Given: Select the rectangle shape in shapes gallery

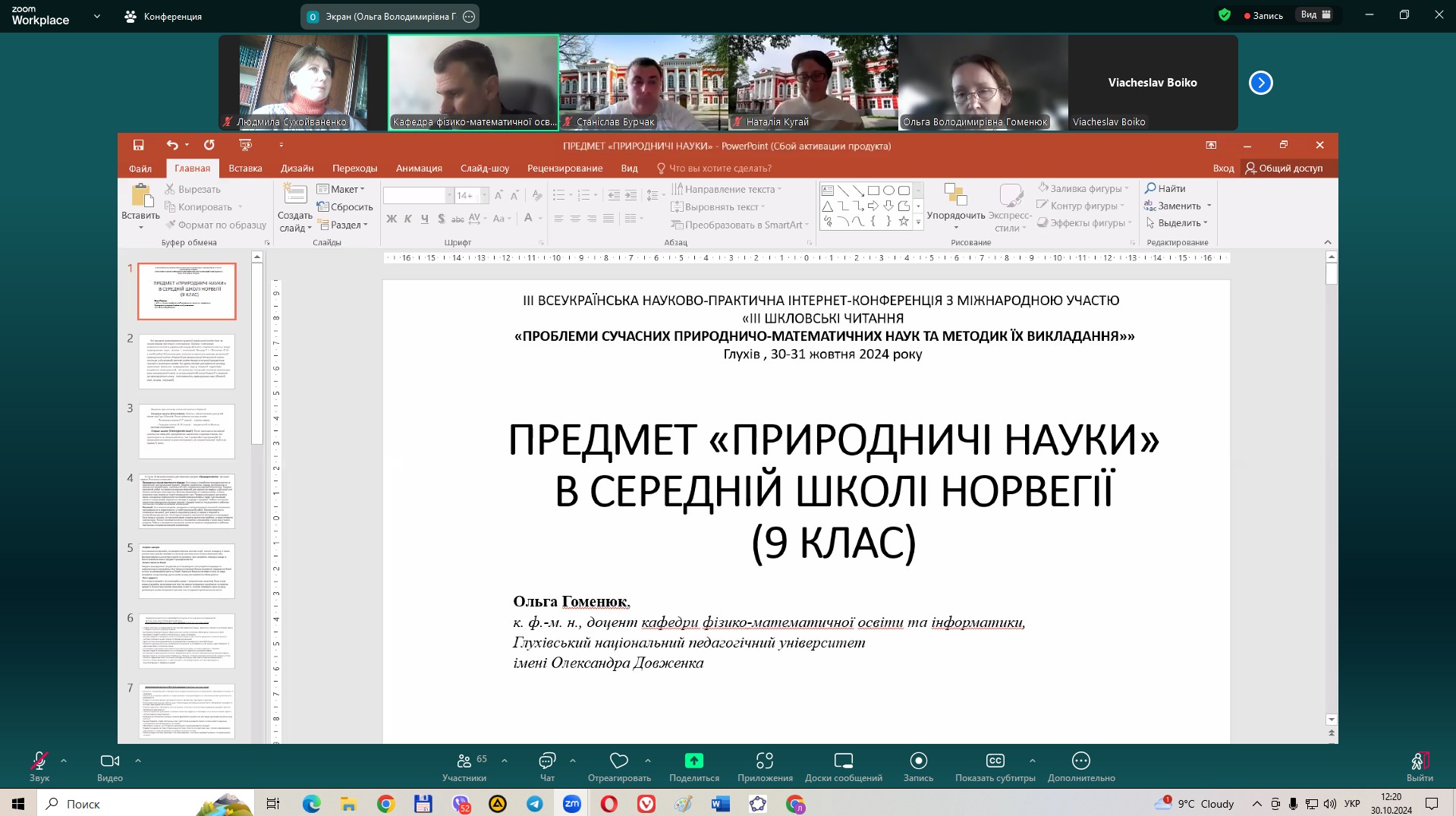Looking at the screenshot, I should tap(873, 191).
